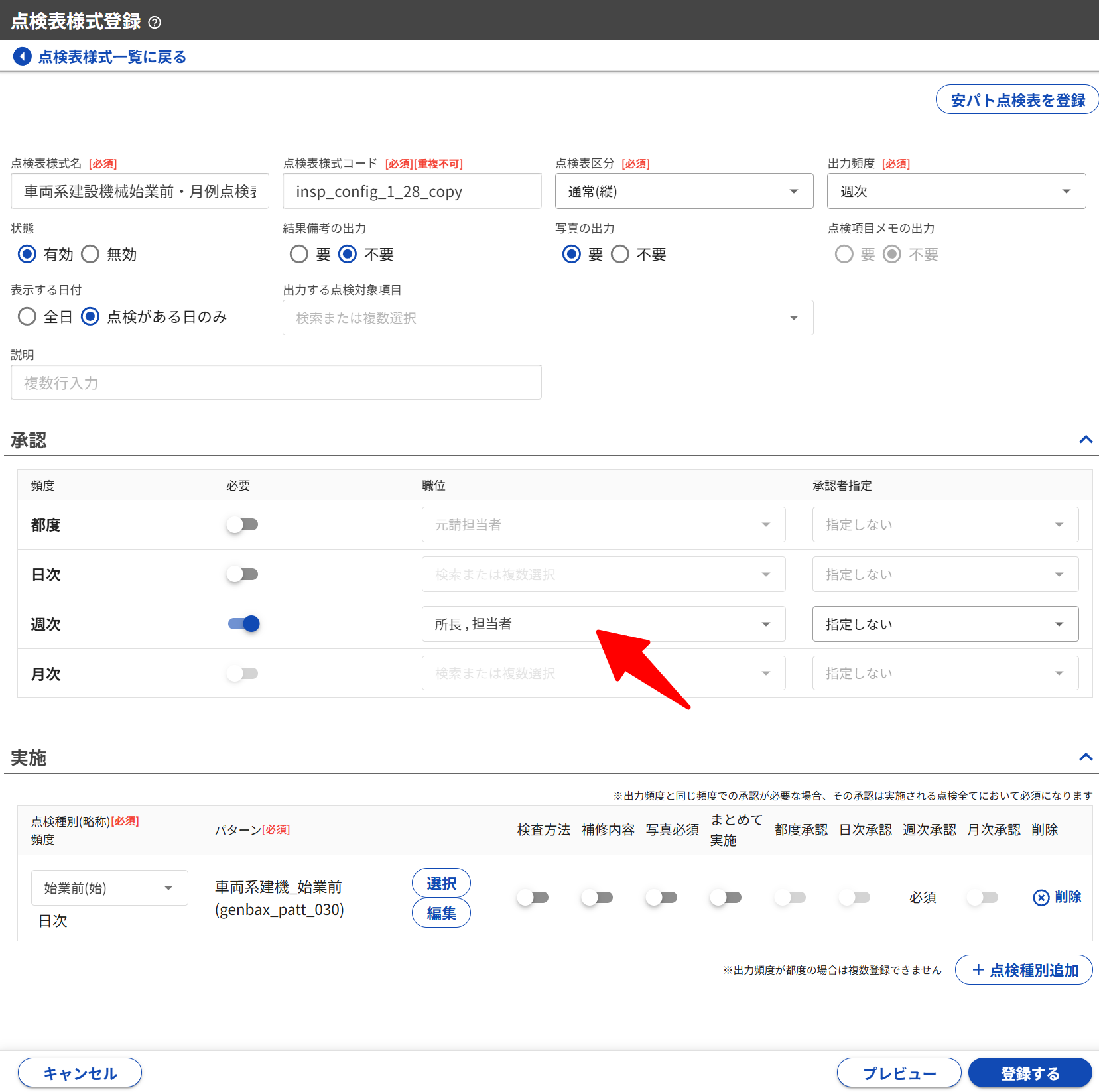Click the 承認者指定 column header
The image size is (1099, 1092).
(x=842, y=485)
